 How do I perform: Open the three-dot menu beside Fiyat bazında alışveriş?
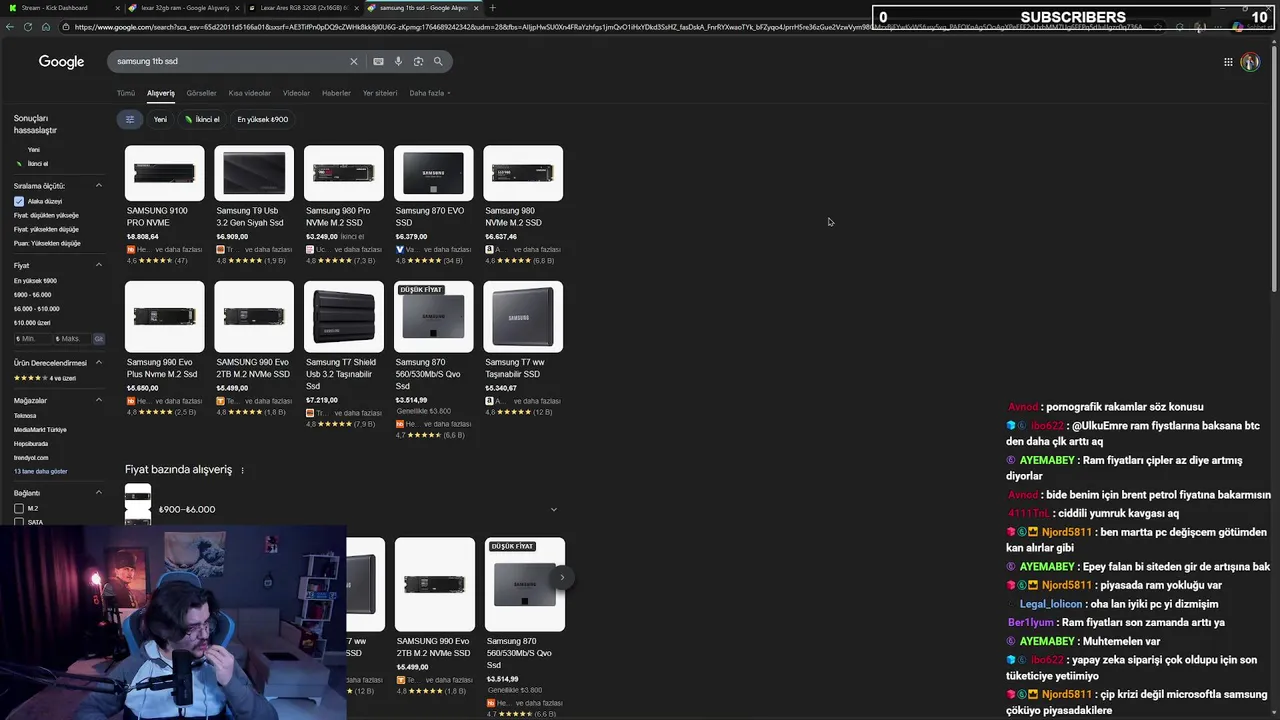pyautogui.click(x=242, y=470)
